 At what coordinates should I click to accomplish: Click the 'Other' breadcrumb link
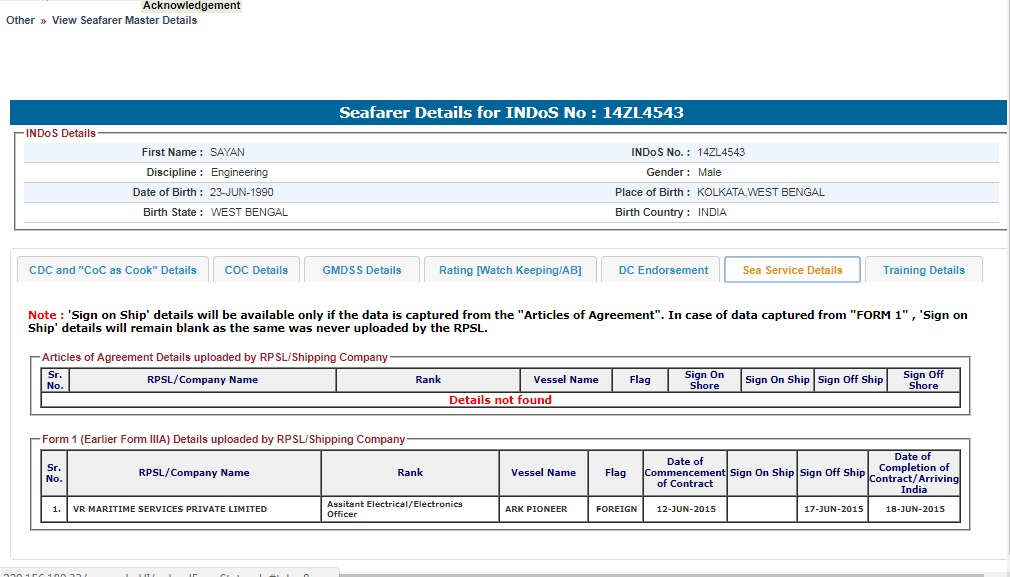point(20,20)
